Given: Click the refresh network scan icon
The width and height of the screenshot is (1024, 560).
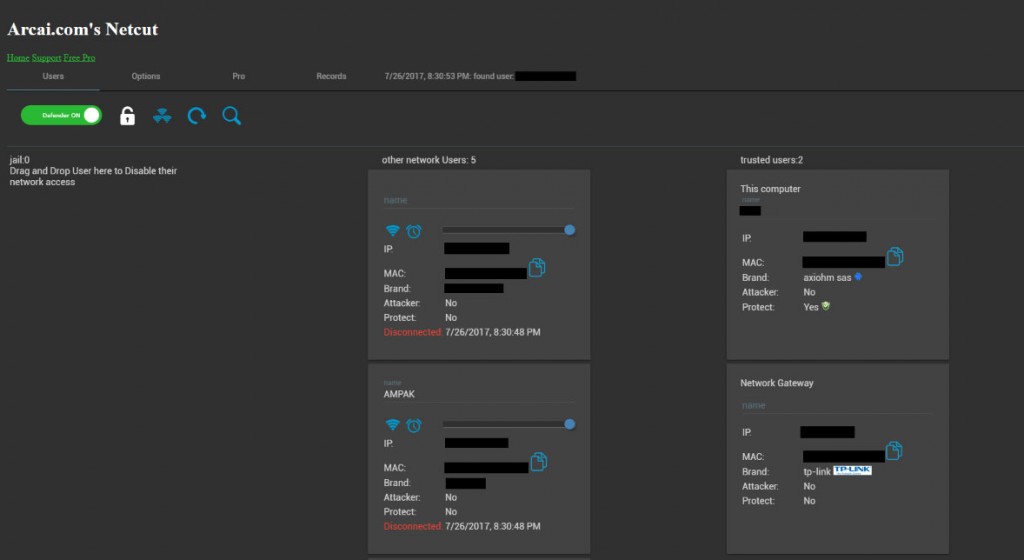Looking at the screenshot, I should point(197,116).
